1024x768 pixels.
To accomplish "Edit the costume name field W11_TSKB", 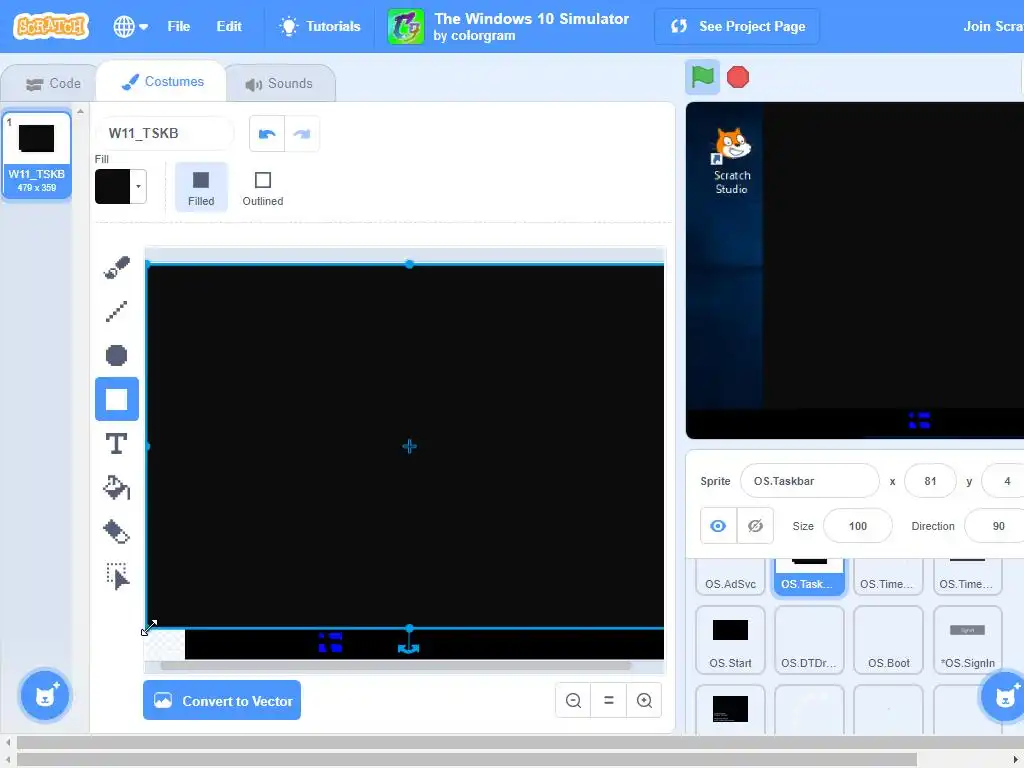I will pyautogui.click(x=165, y=133).
